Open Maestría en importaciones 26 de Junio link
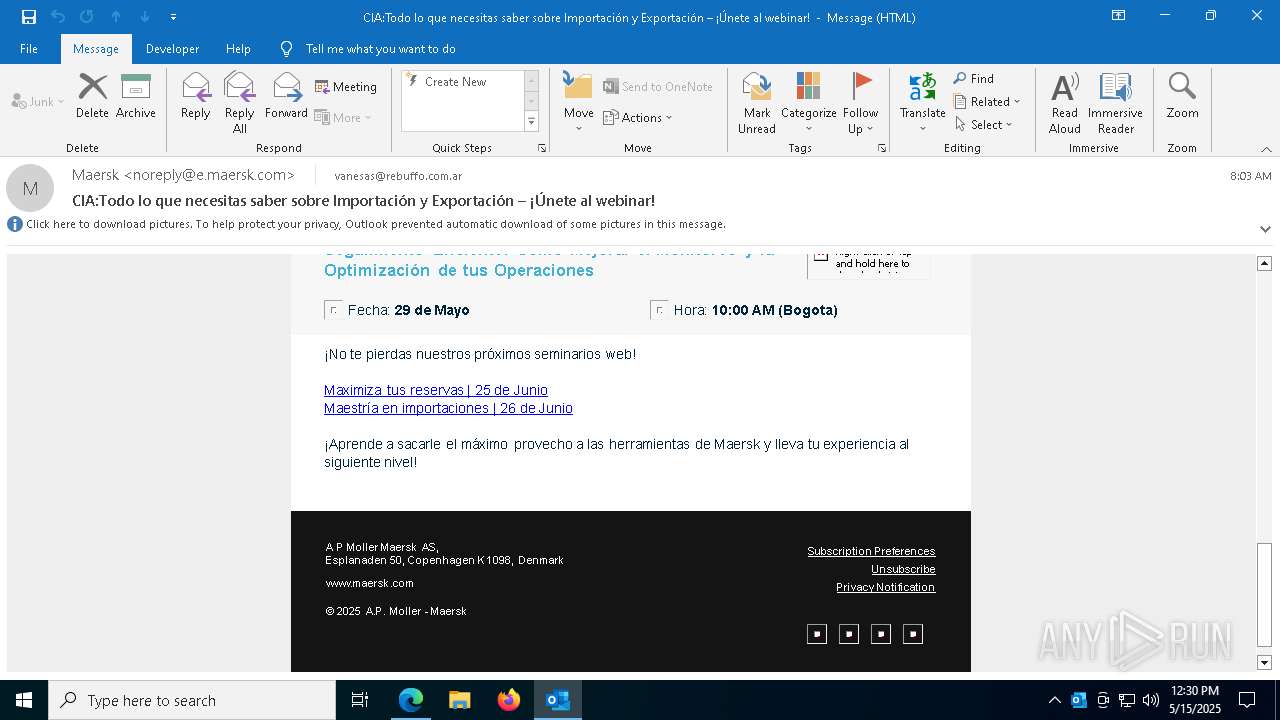The width and height of the screenshot is (1280, 720). 448,408
